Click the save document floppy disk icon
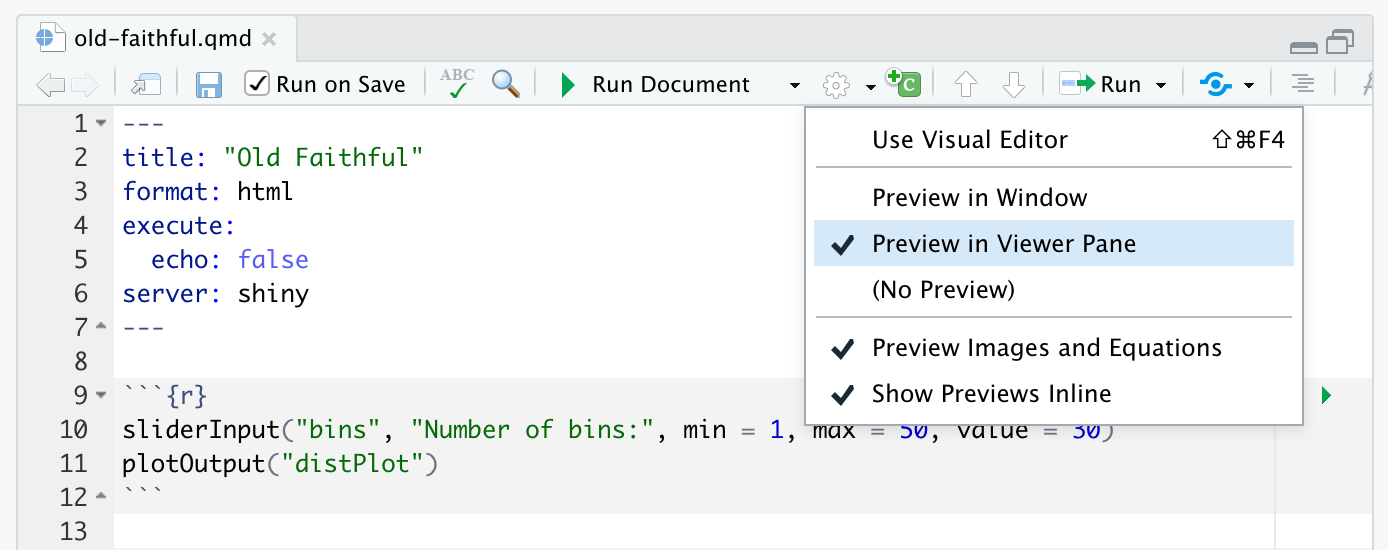 click(x=208, y=85)
